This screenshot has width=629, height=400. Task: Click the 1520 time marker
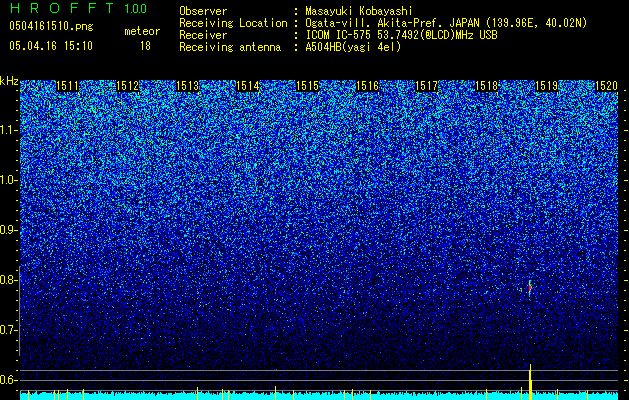coord(606,86)
